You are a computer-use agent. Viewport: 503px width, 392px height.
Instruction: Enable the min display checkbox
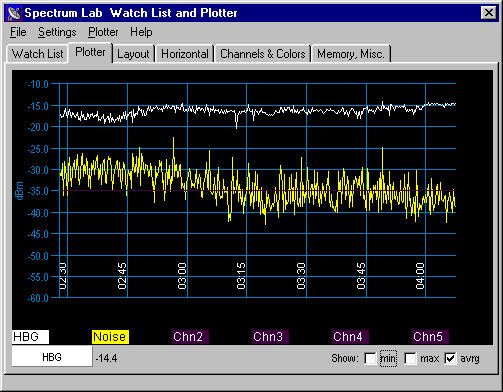click(x=370, y=359)
